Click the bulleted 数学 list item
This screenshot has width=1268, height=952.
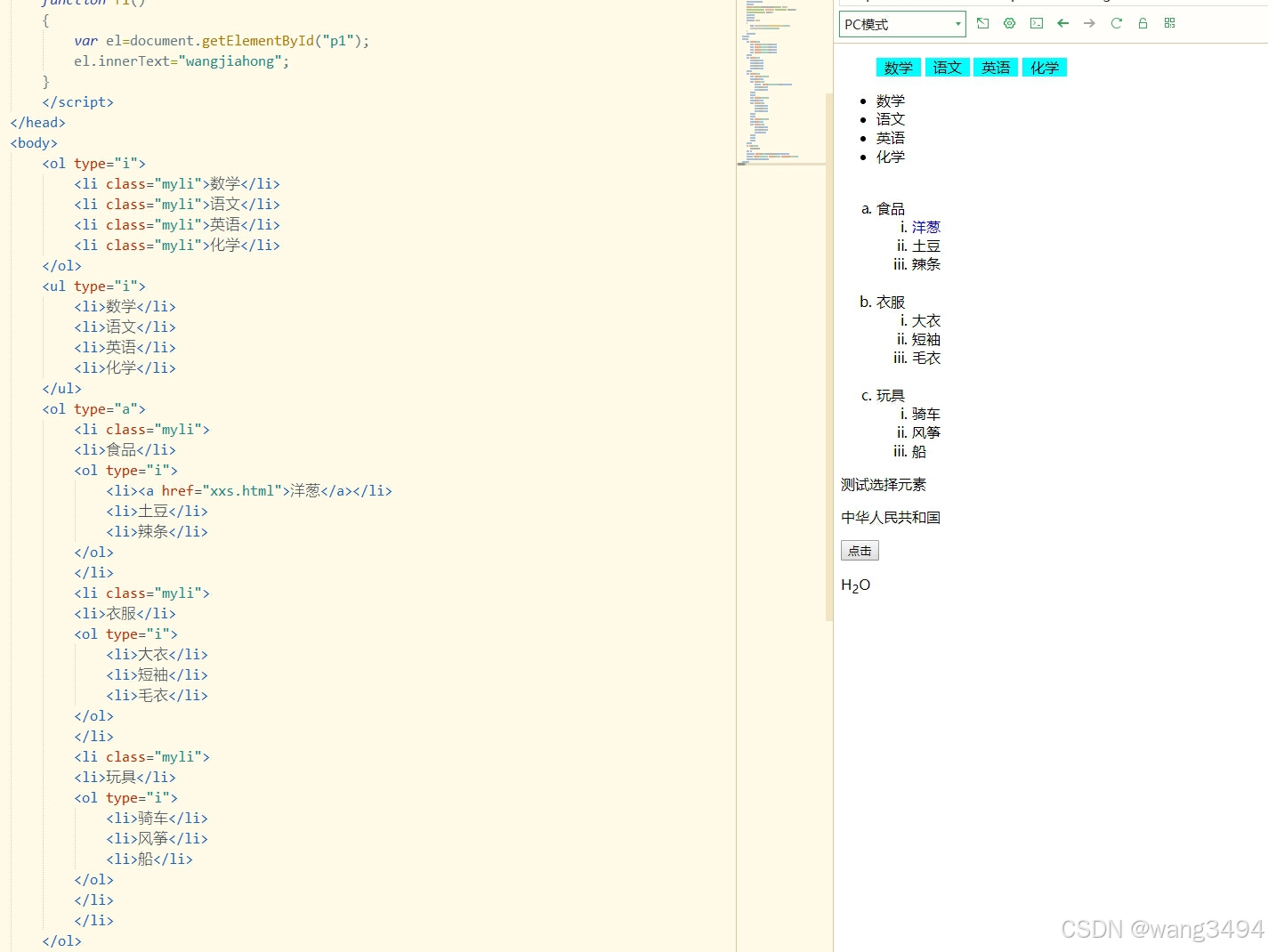point(891,101)
